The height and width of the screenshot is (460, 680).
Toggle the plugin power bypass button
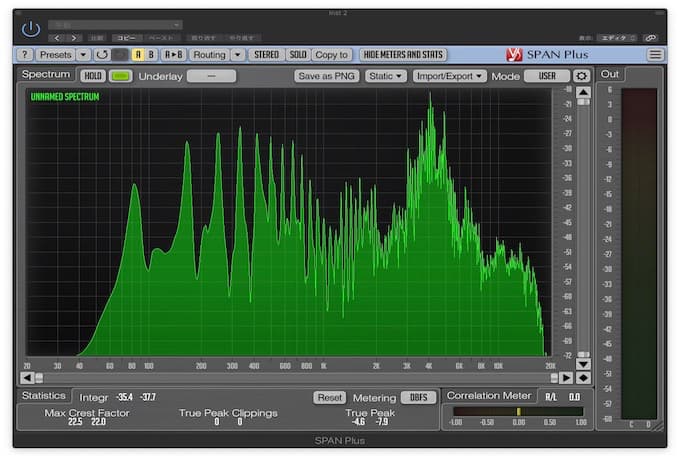(x=31, y=29)
